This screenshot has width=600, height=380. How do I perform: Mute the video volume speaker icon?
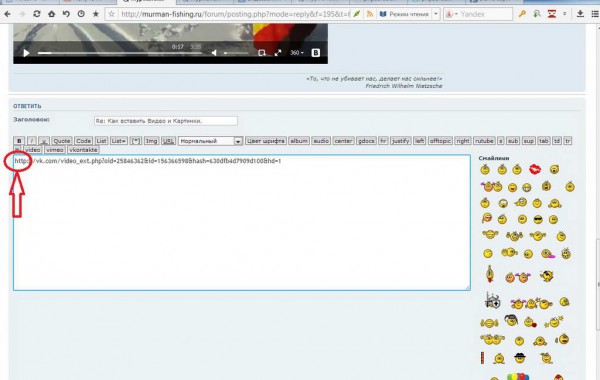click(x=214, y=53)
